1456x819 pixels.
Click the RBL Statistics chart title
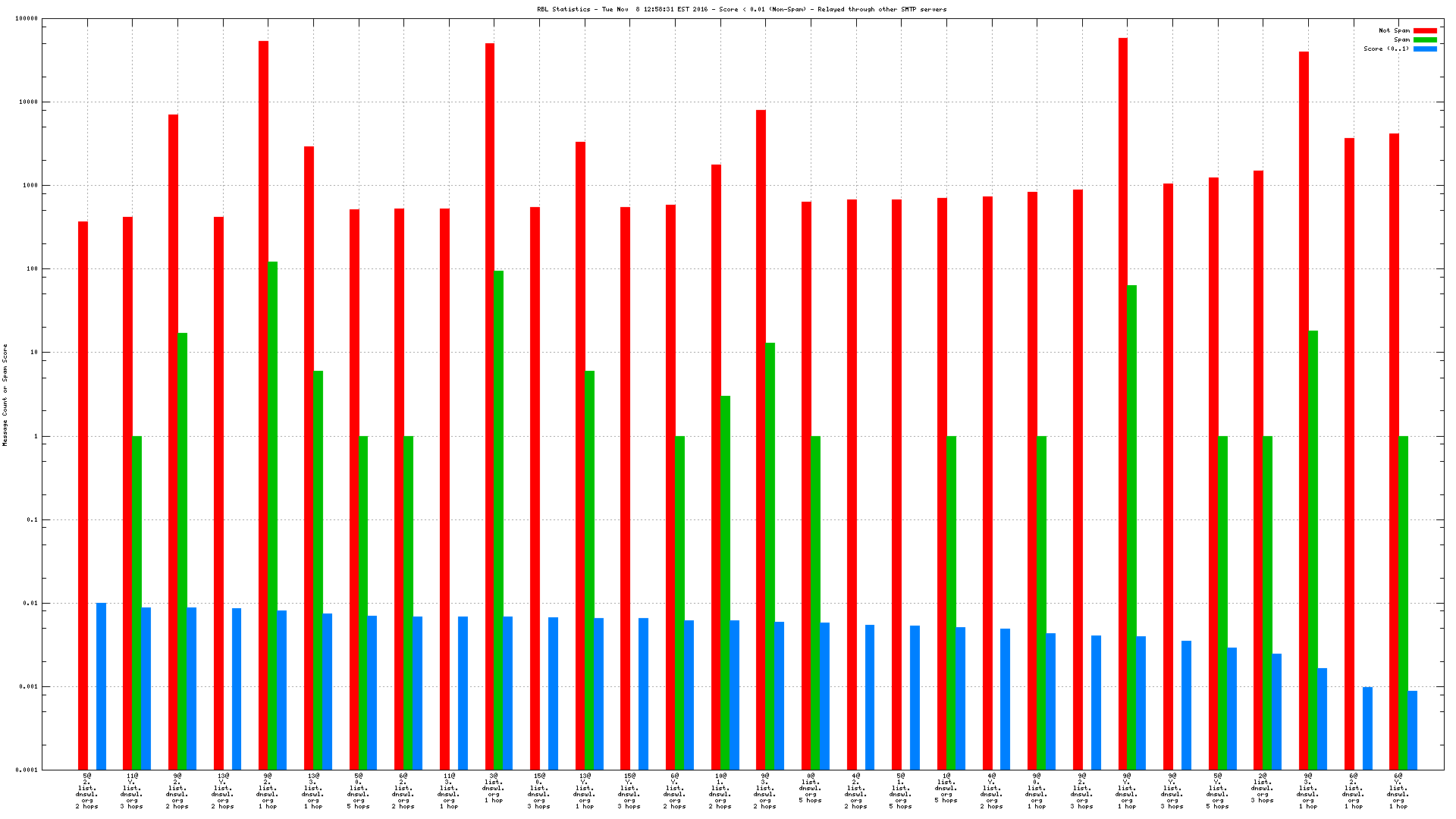click(741, 9)
